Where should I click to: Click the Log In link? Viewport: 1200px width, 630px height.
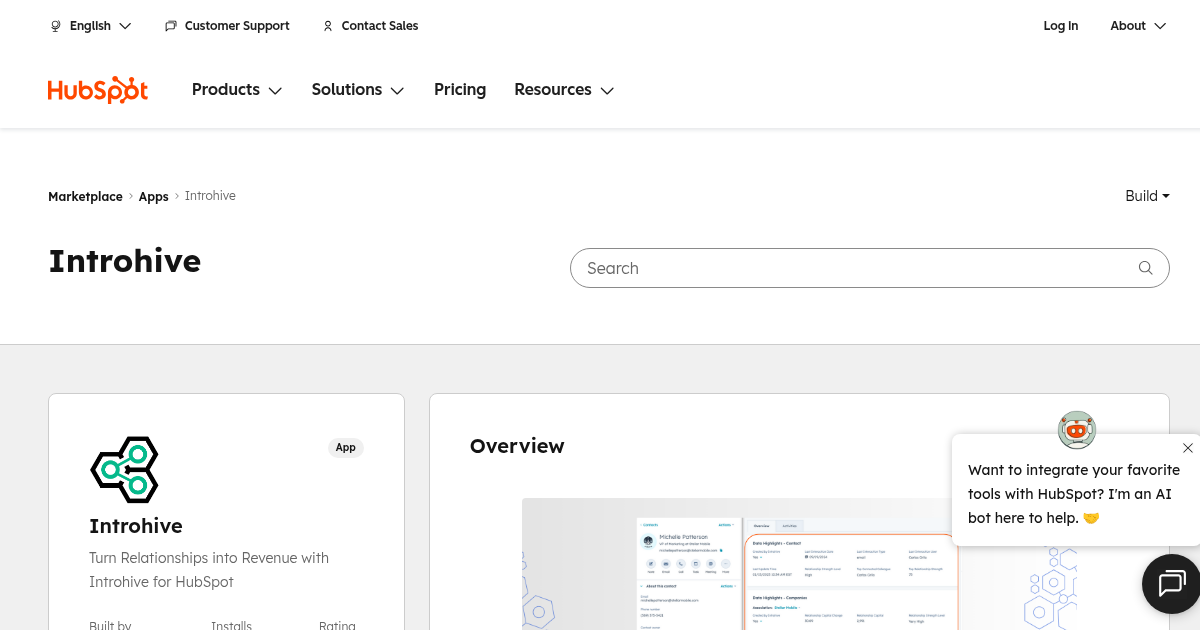point(1061,26)
